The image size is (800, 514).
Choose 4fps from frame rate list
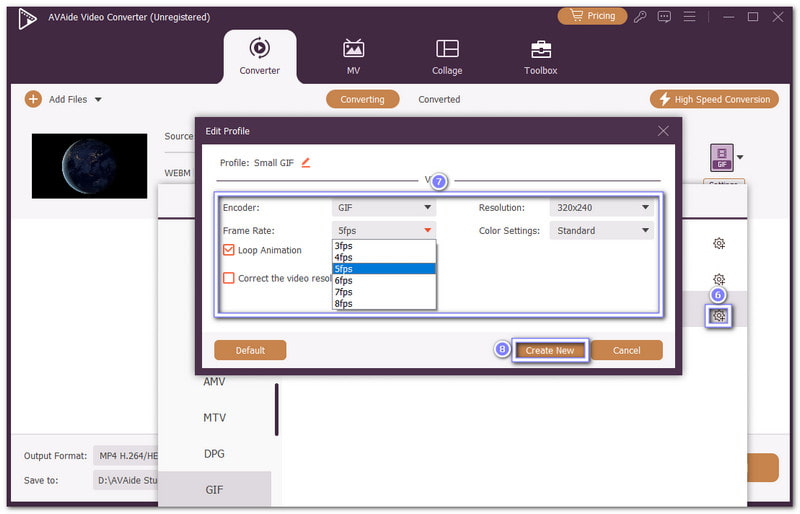tap(384, 257)
